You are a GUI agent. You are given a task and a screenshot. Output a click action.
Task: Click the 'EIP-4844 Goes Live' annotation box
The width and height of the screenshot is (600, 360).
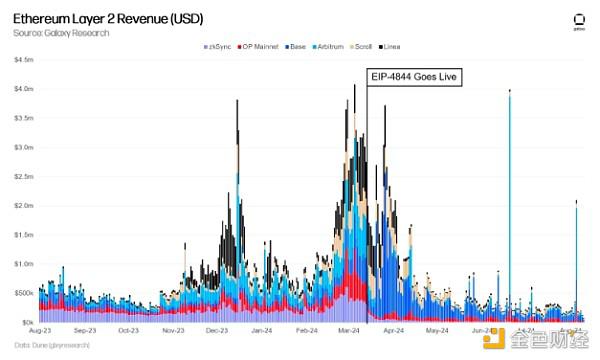(x=414, y=77)
